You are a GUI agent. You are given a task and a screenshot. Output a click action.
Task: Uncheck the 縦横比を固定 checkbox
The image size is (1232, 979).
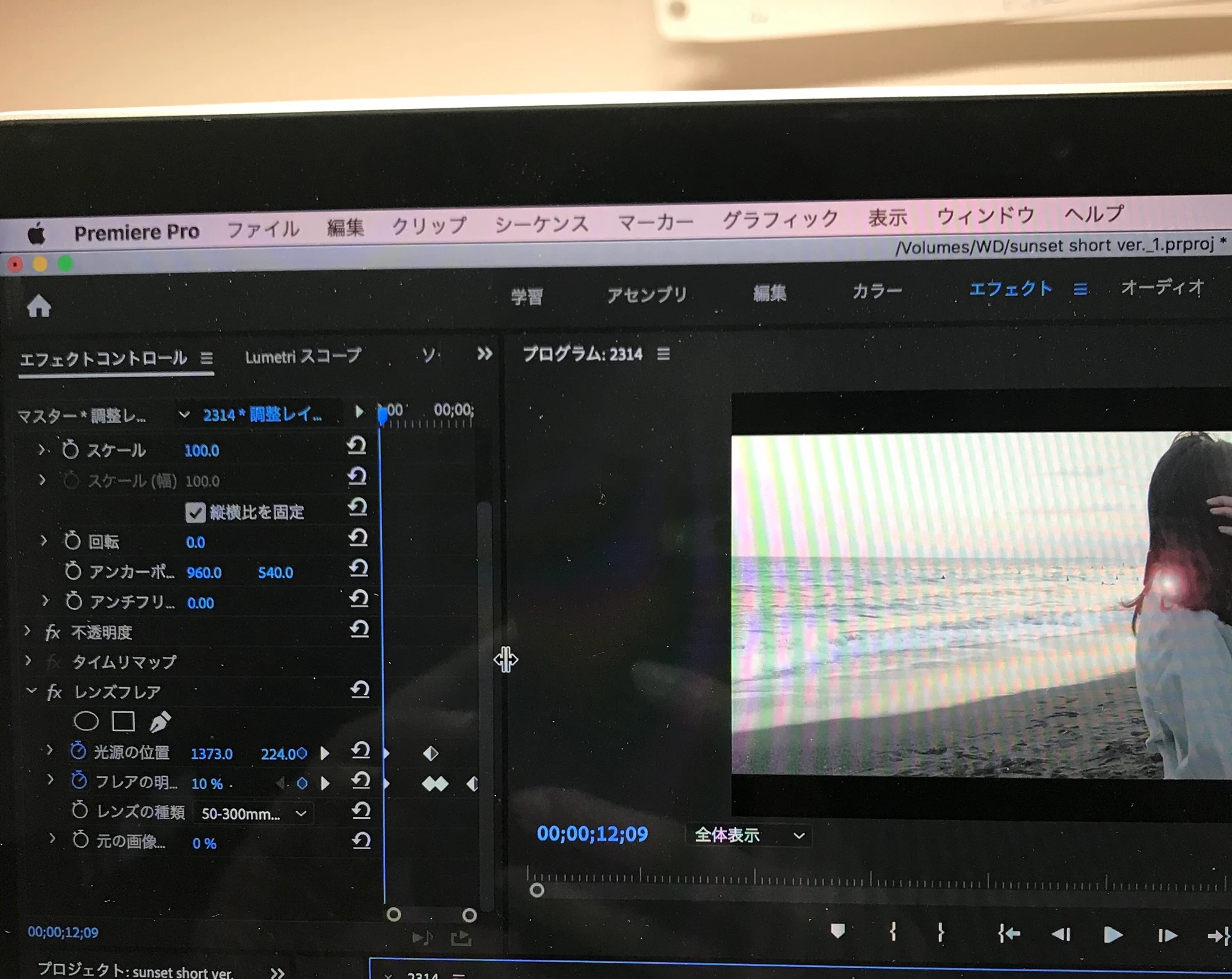tap(195, 512)
